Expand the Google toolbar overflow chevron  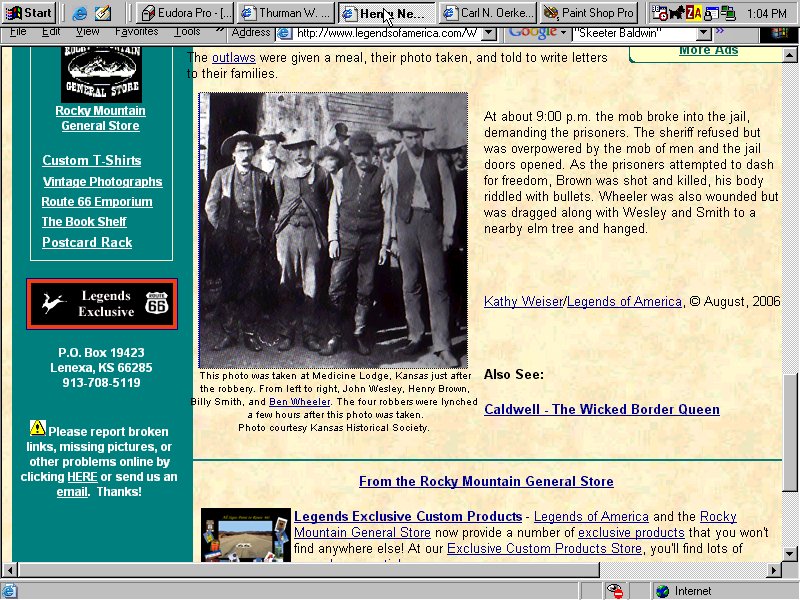(x=719, y=31)
